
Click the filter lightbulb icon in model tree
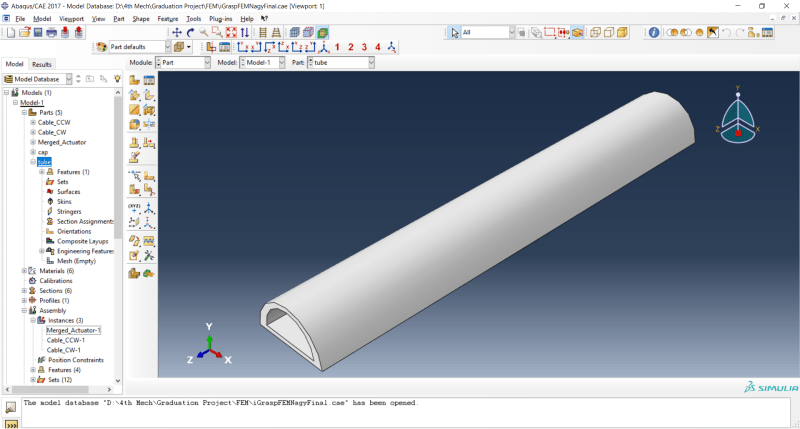(x=117, y=79)
